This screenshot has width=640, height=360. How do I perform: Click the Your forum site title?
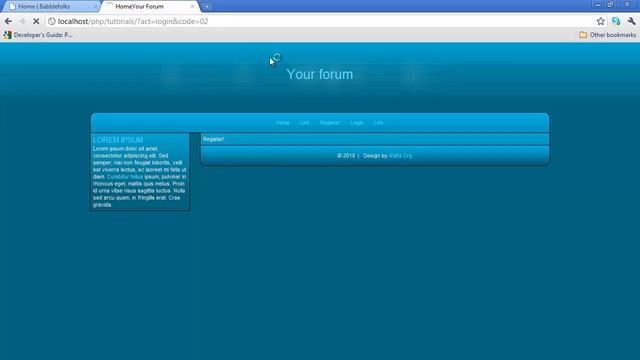click(320, 74)
